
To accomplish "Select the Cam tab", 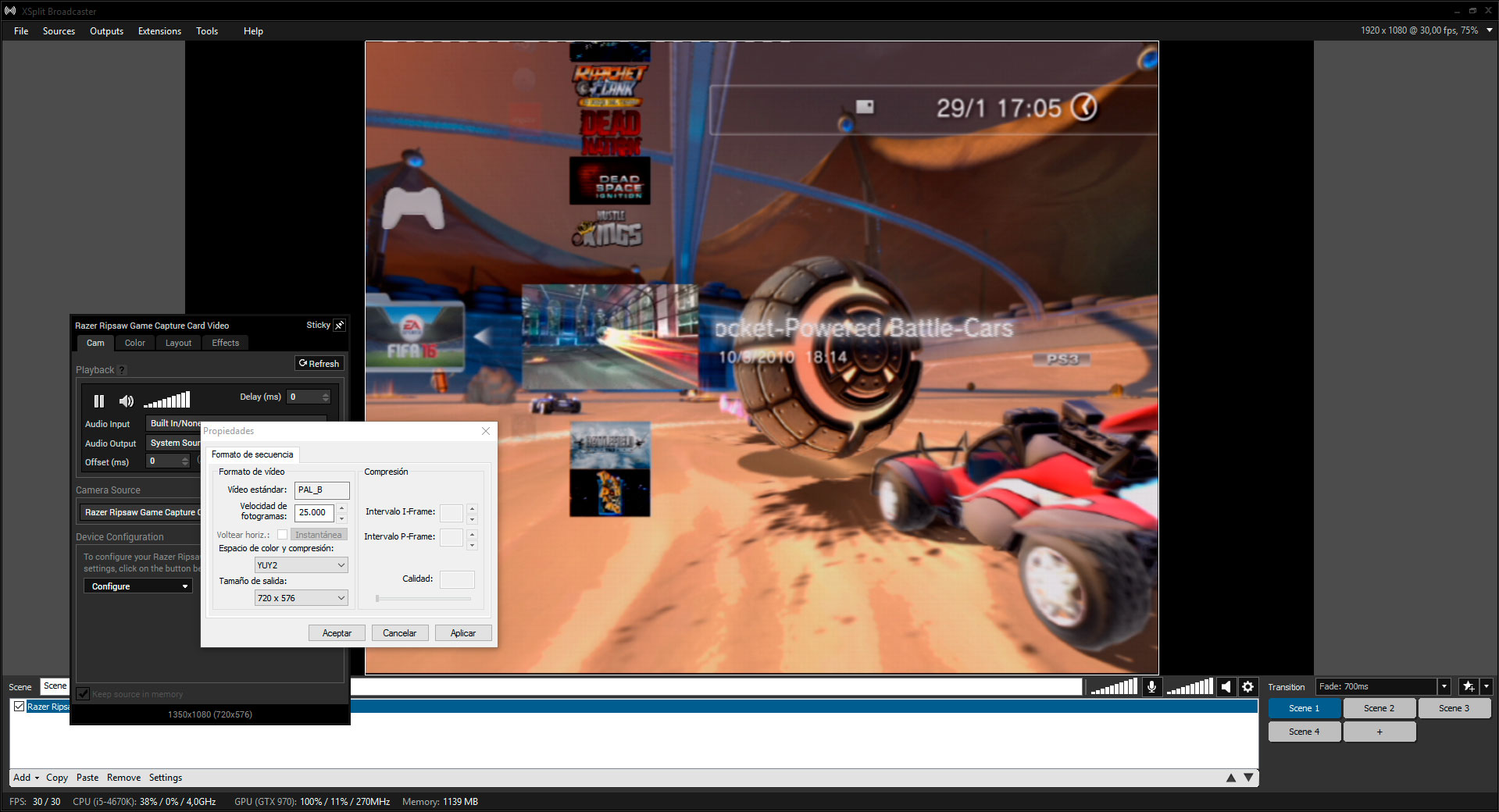I will coord(95,343).
